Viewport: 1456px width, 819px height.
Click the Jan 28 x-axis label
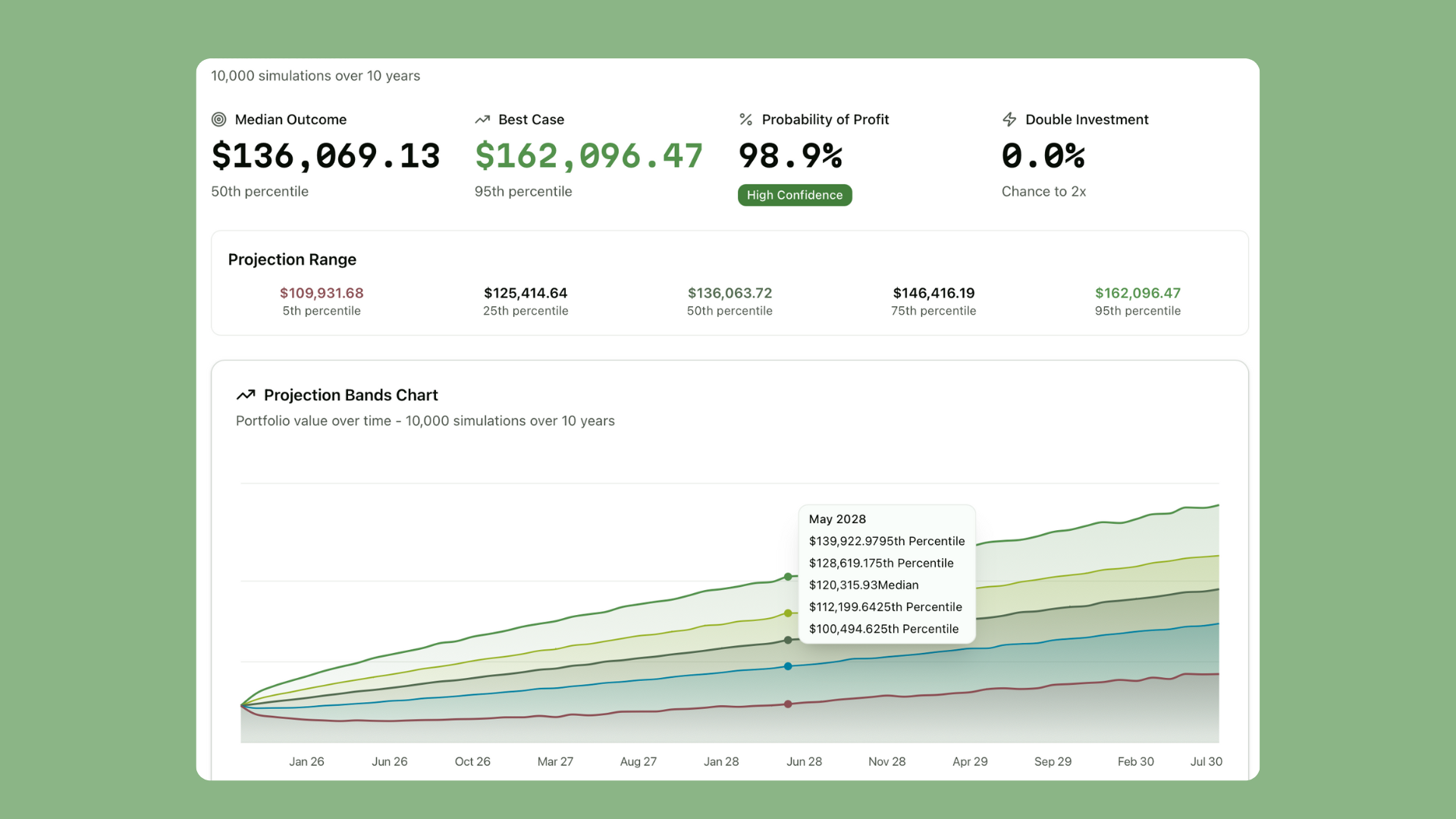point(721,761)
